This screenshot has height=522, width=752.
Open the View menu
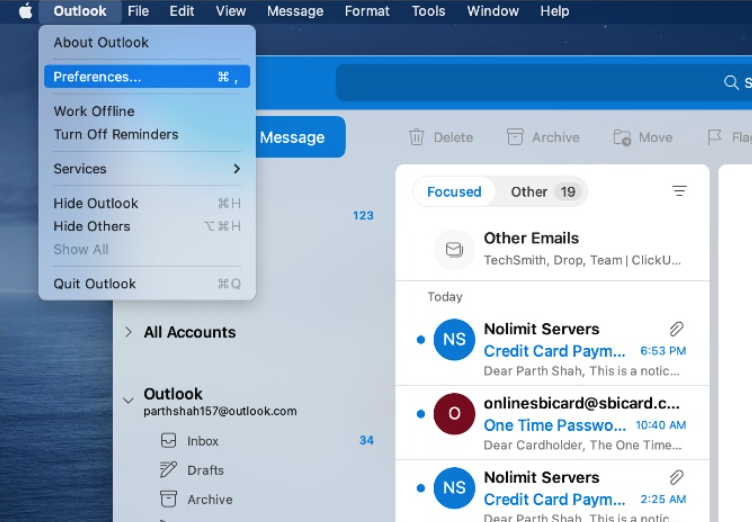click(x=231, y=11)
